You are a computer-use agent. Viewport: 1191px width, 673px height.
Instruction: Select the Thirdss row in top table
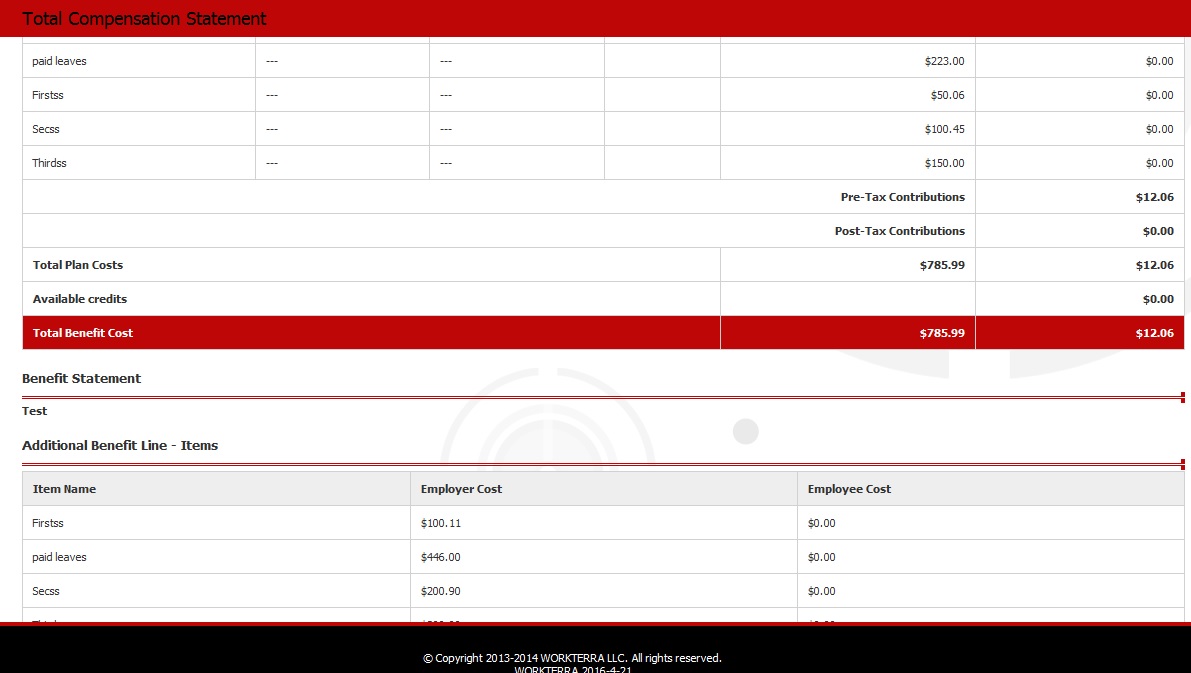50,163
